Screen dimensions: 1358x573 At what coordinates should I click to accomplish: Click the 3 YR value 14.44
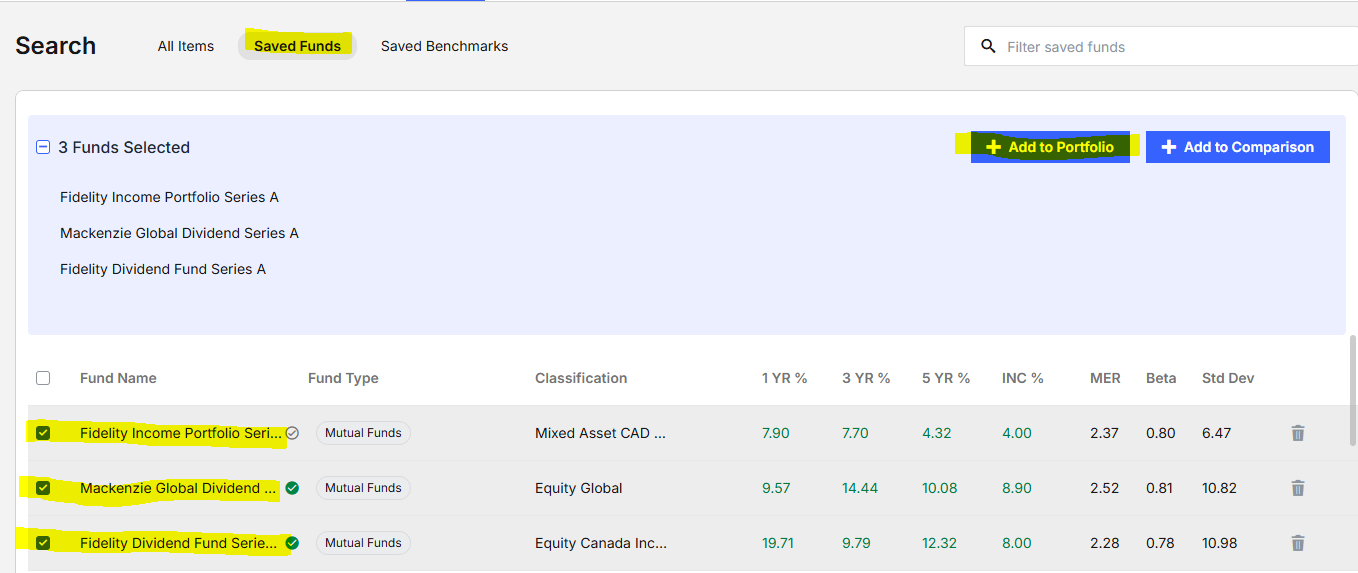pos(860,488)
